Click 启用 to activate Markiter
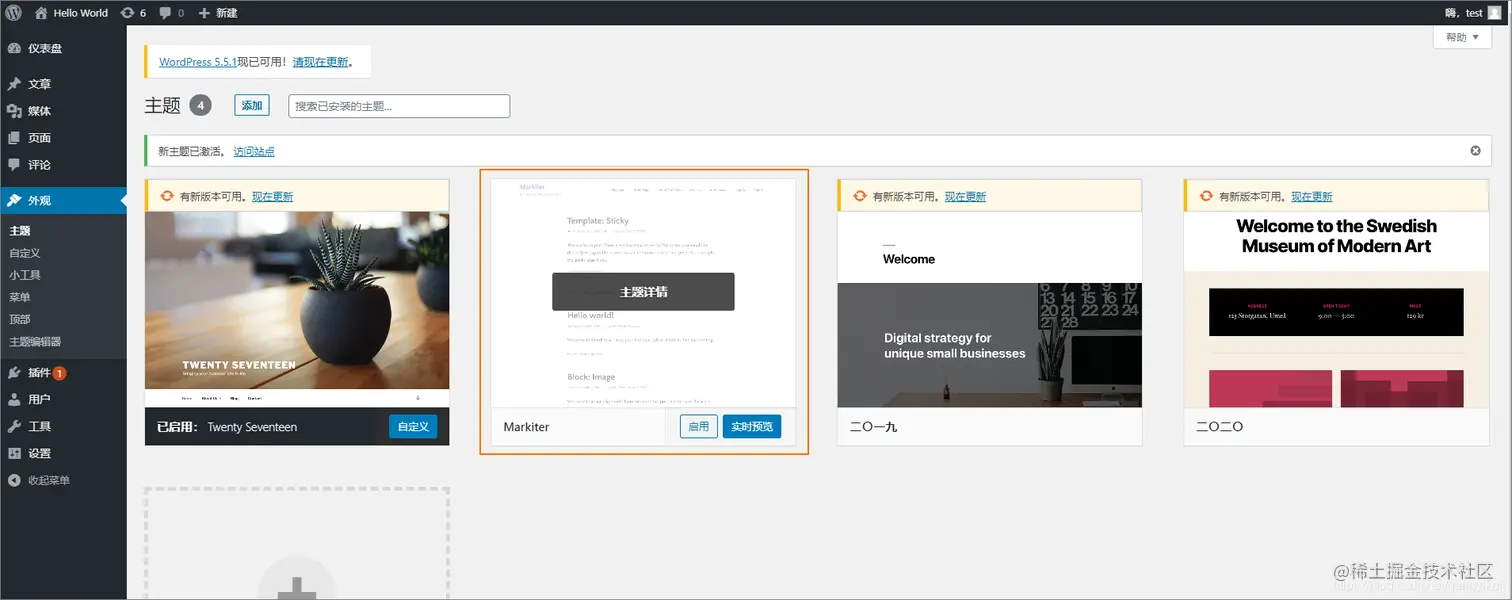Viewport: 1512px width, 600px height. (x=698, y=427)
